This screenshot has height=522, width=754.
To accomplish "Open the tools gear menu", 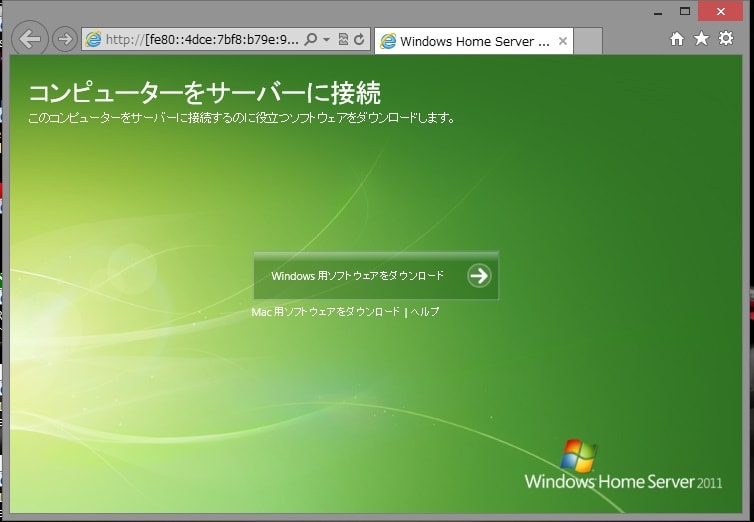I will [x=726, y=38].
